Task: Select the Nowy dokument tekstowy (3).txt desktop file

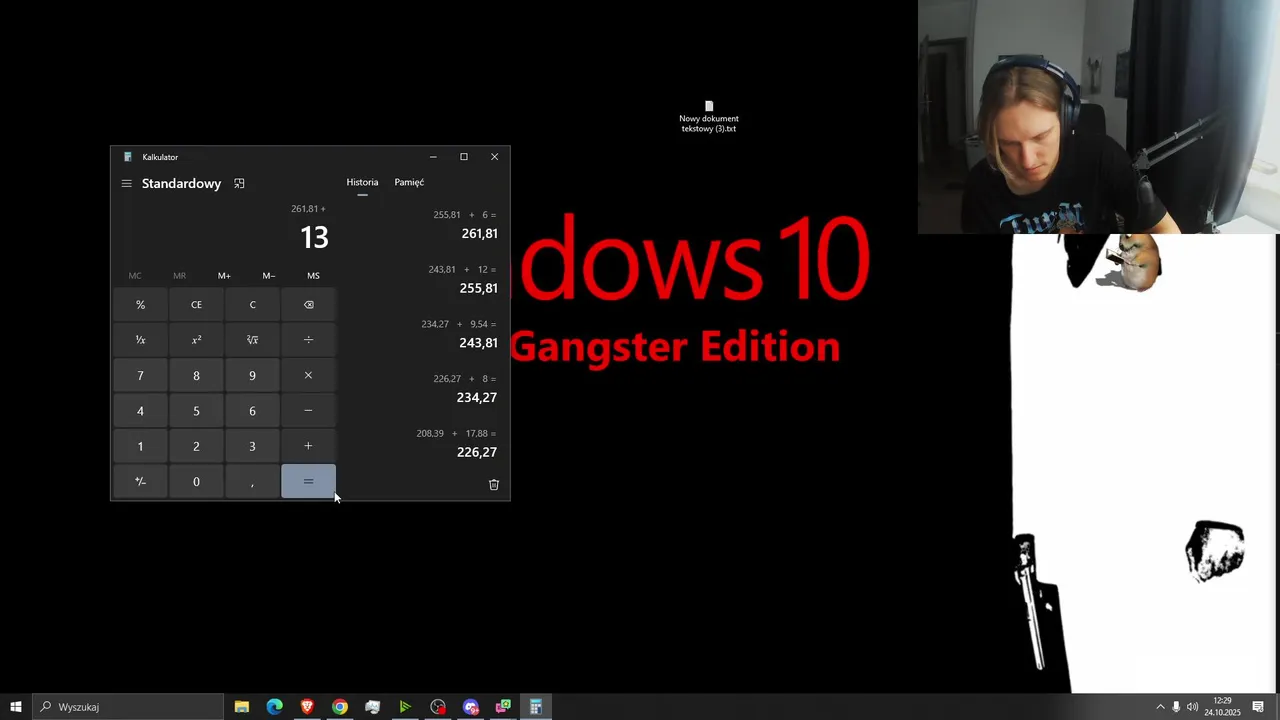Action: pos(709,117)
